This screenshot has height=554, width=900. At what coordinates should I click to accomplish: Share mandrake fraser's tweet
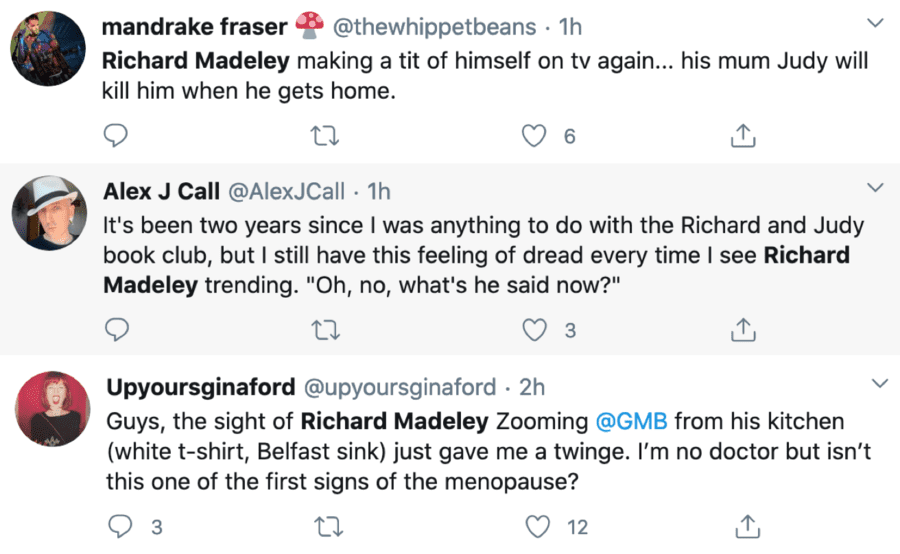(743, 134)
